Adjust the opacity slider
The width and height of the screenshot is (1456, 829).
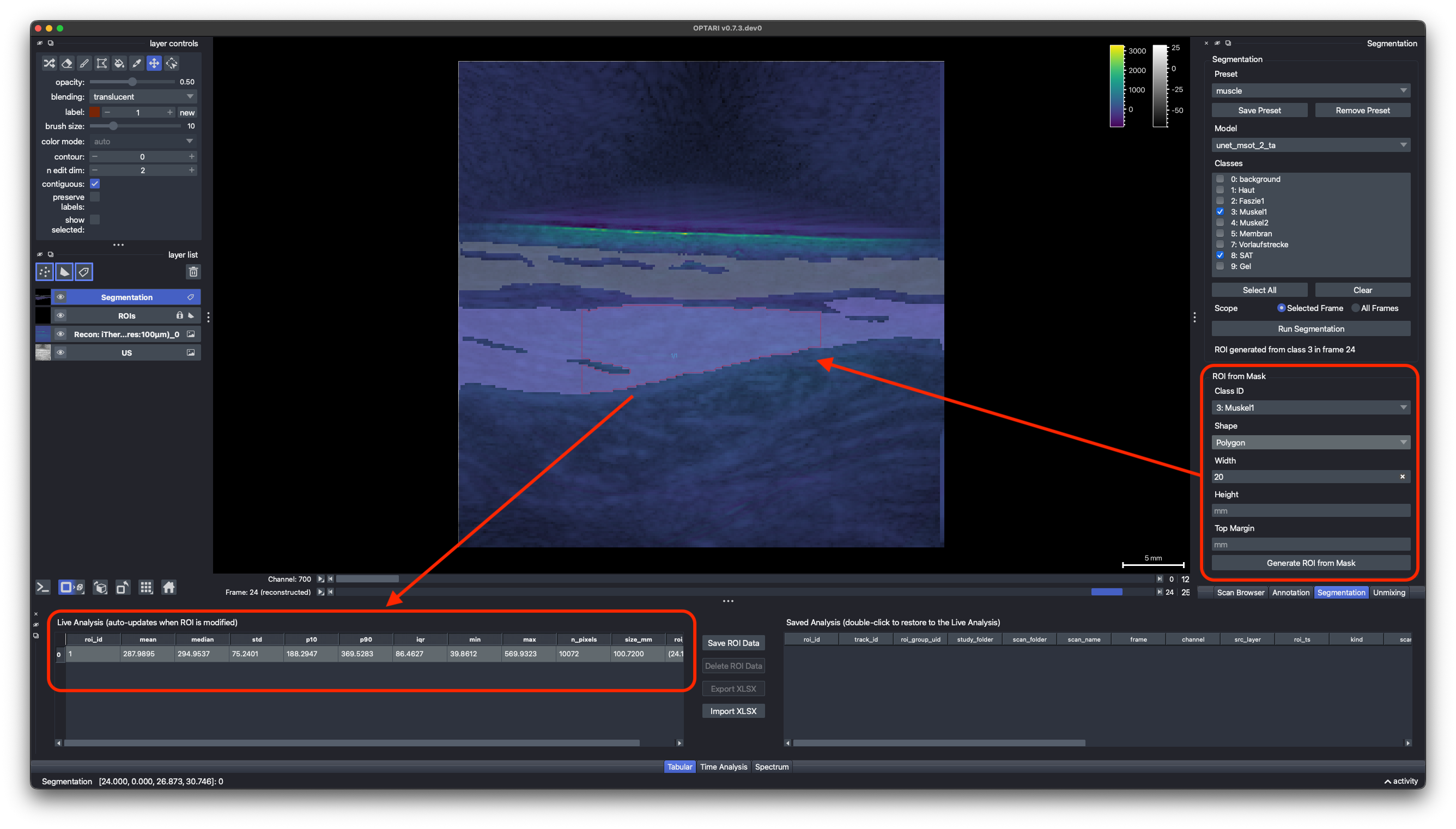132,82
